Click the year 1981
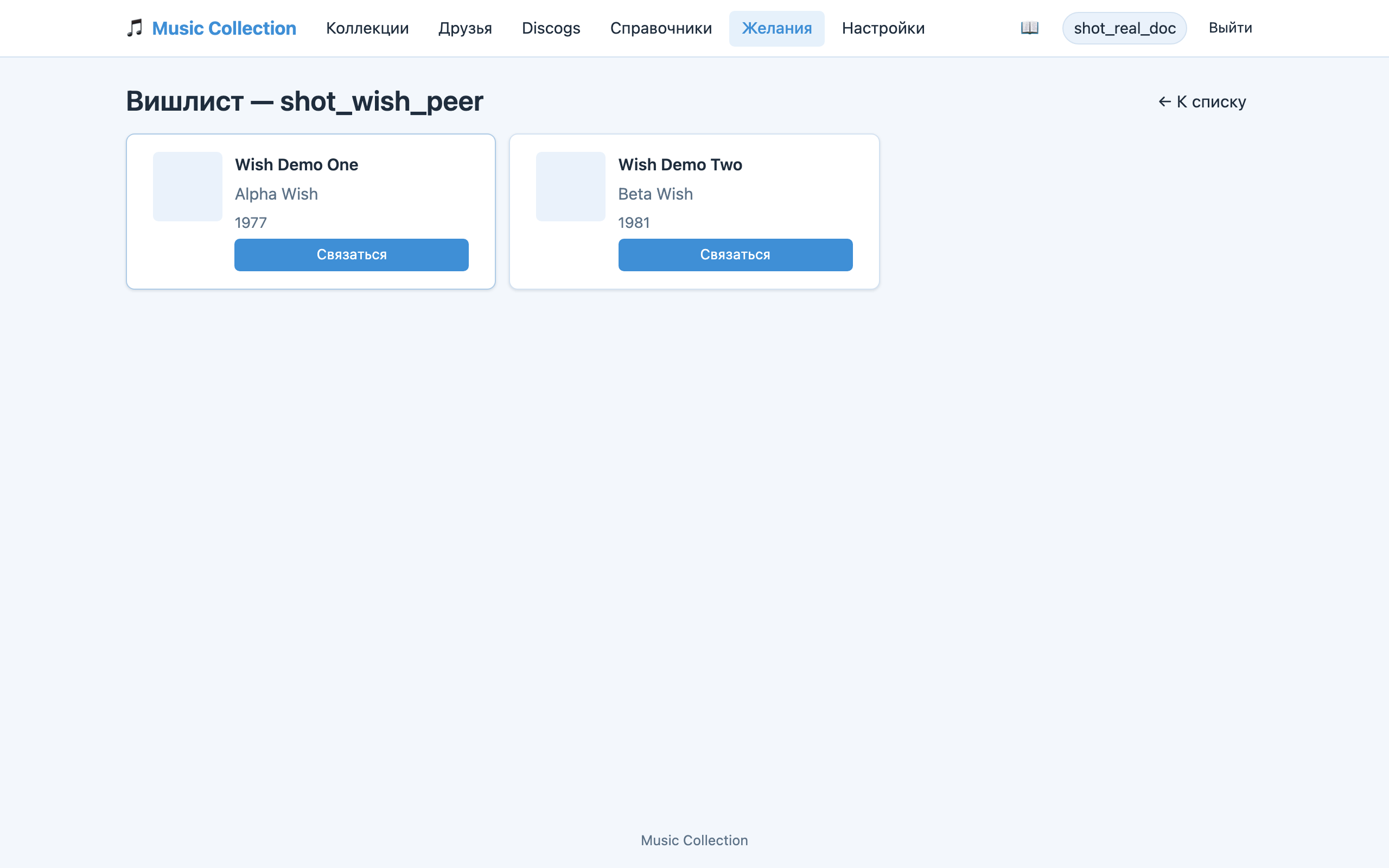The width and height of the screenshot is (1389, 868). click(634, 223)
